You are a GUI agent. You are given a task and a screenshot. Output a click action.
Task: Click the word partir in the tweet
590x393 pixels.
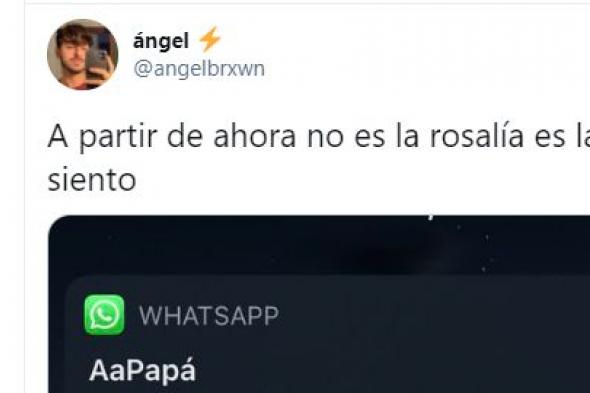(118, 138)
